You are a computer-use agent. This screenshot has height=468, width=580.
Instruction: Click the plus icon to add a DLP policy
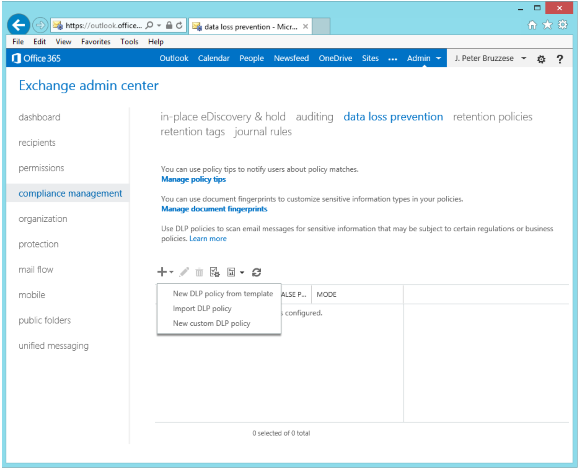pos(162,272)
